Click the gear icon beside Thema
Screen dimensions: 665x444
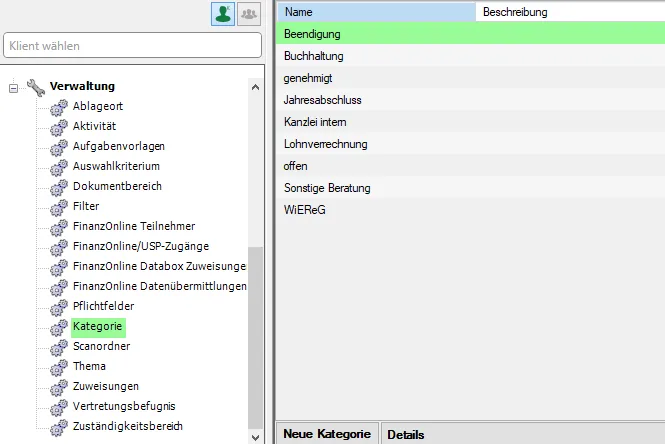[59, 368]
